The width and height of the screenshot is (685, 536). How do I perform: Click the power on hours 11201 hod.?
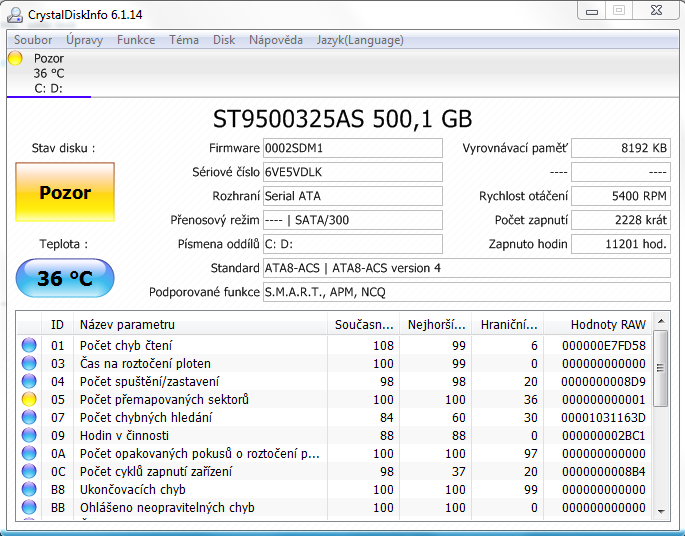[621, 244]
